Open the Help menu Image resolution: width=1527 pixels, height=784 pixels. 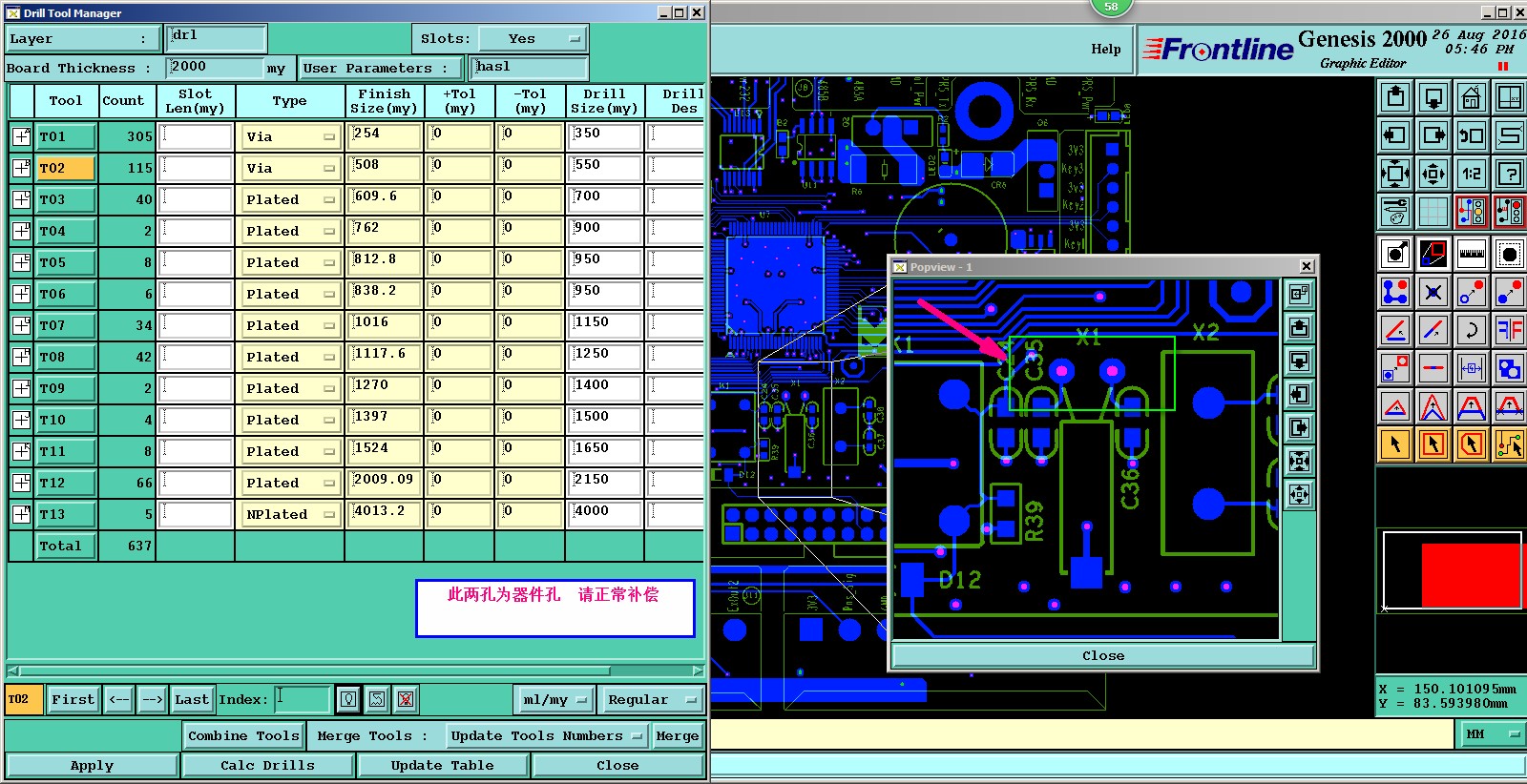pos(1106,49)
